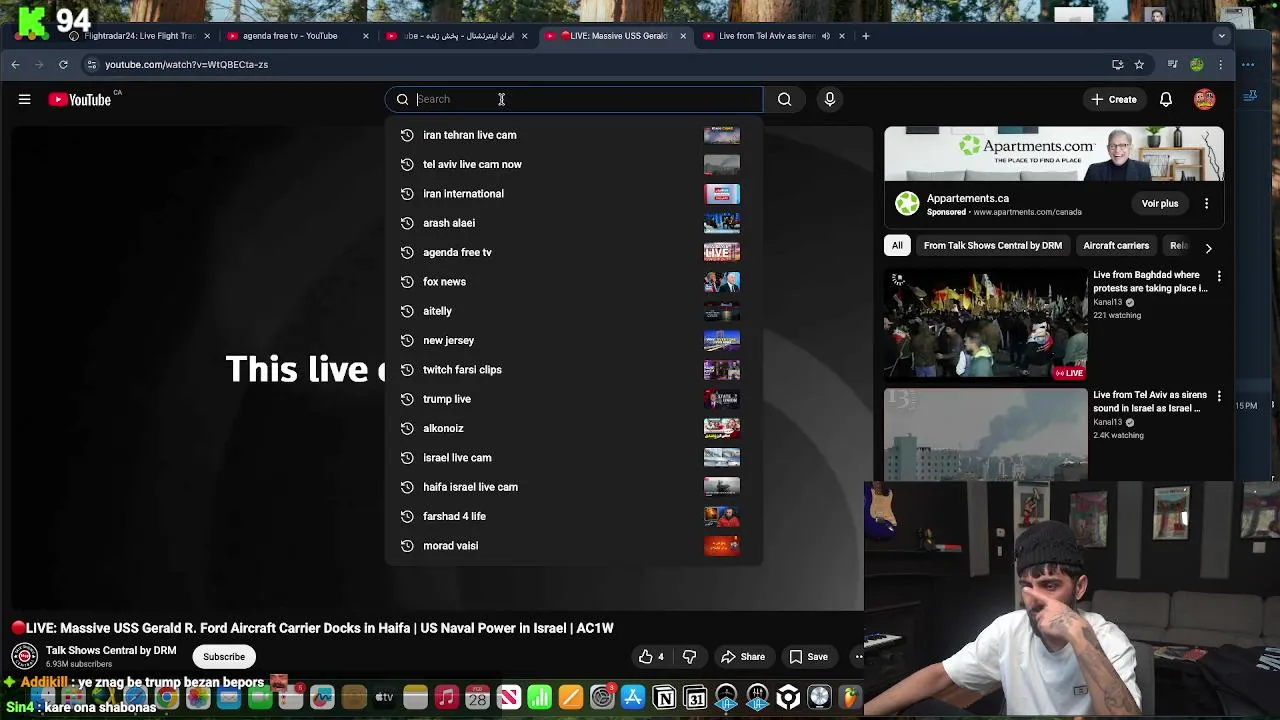Choose the 'aitelly' search suggestion

(x=574, y=311)
